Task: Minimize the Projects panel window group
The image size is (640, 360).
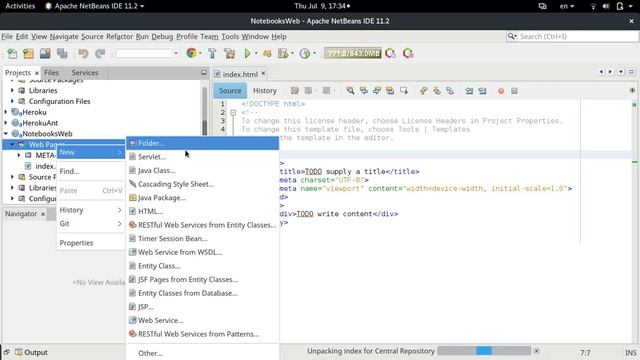Action: [x=204, y=72]
